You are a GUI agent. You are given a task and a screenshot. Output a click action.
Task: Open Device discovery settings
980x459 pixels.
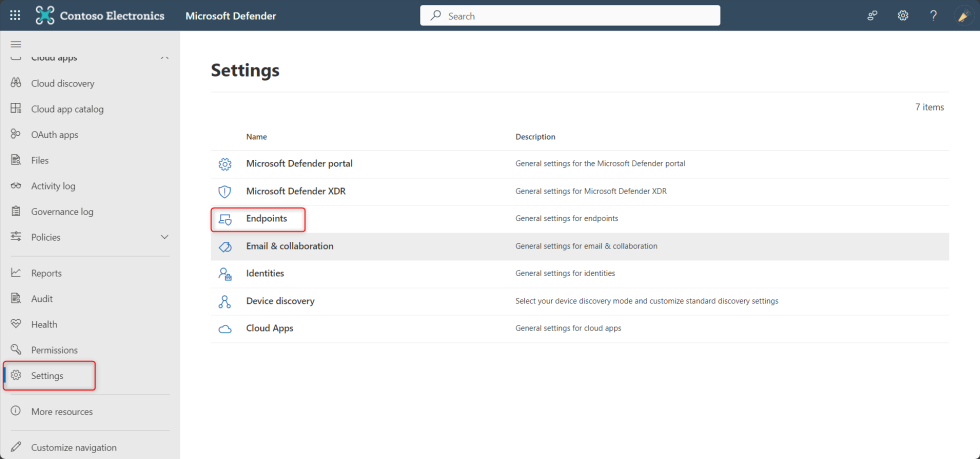(280, 301)
